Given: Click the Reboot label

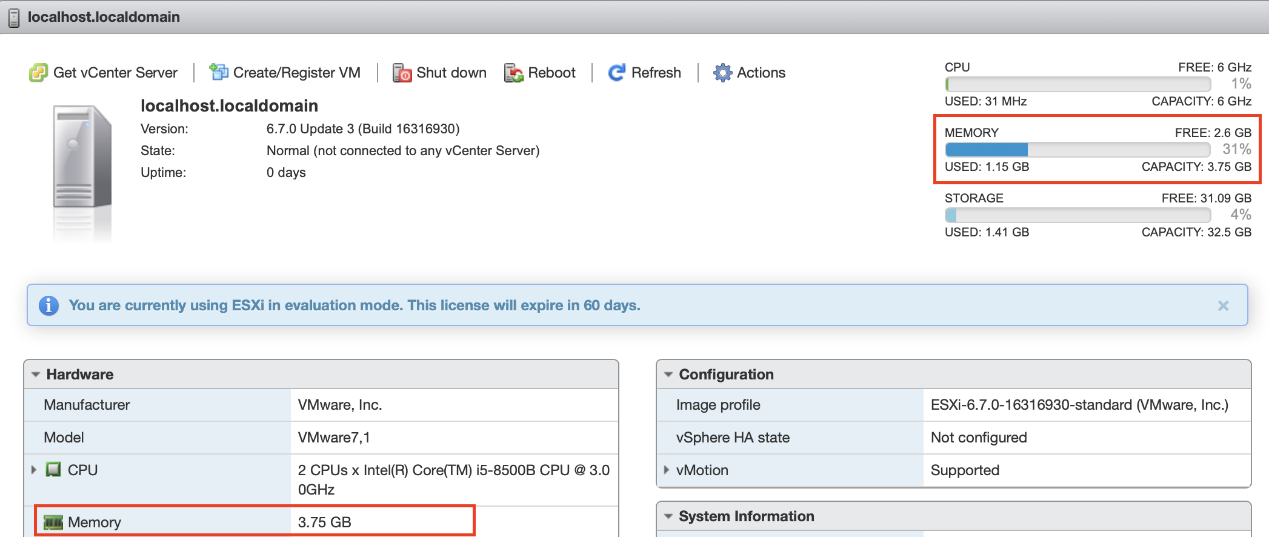Looking at the screenshot, I should (552, 73).
